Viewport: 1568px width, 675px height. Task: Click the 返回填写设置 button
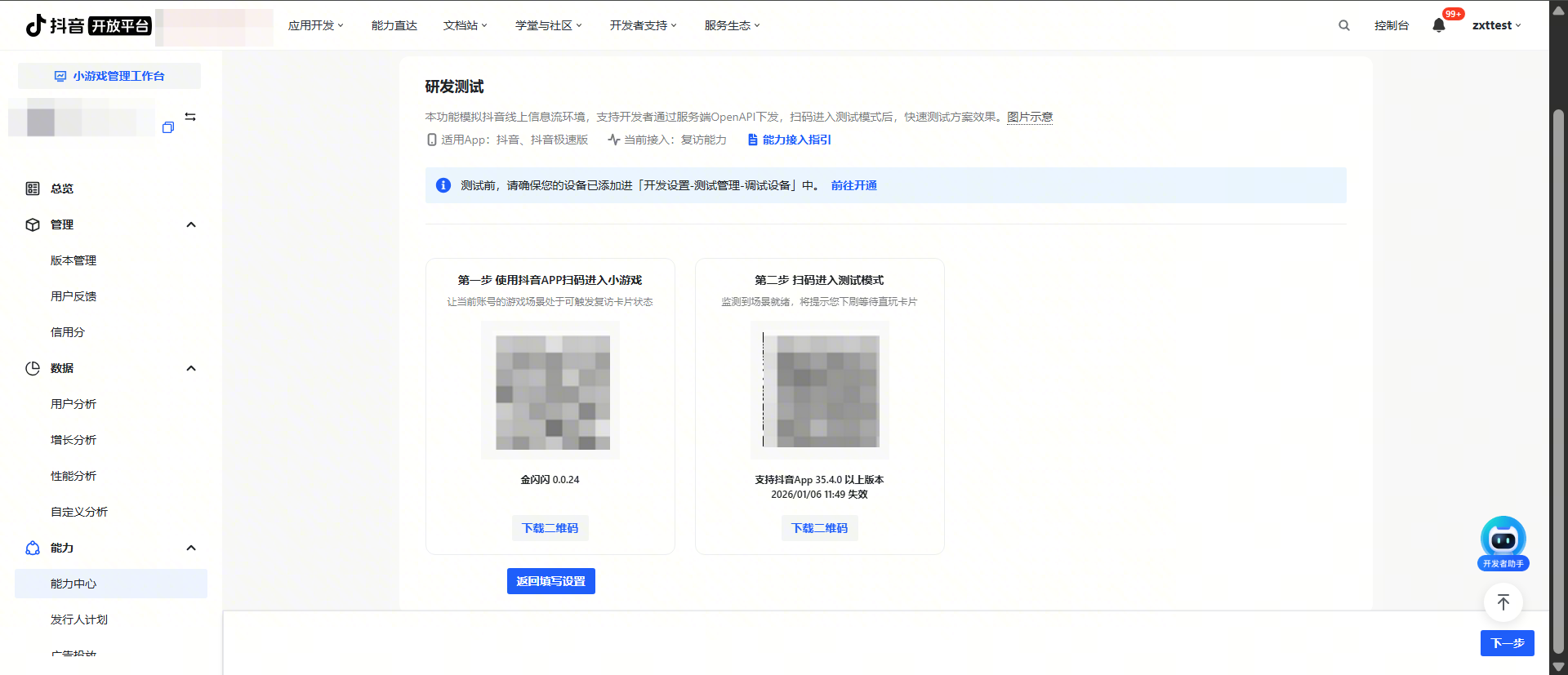pos(550,581)
